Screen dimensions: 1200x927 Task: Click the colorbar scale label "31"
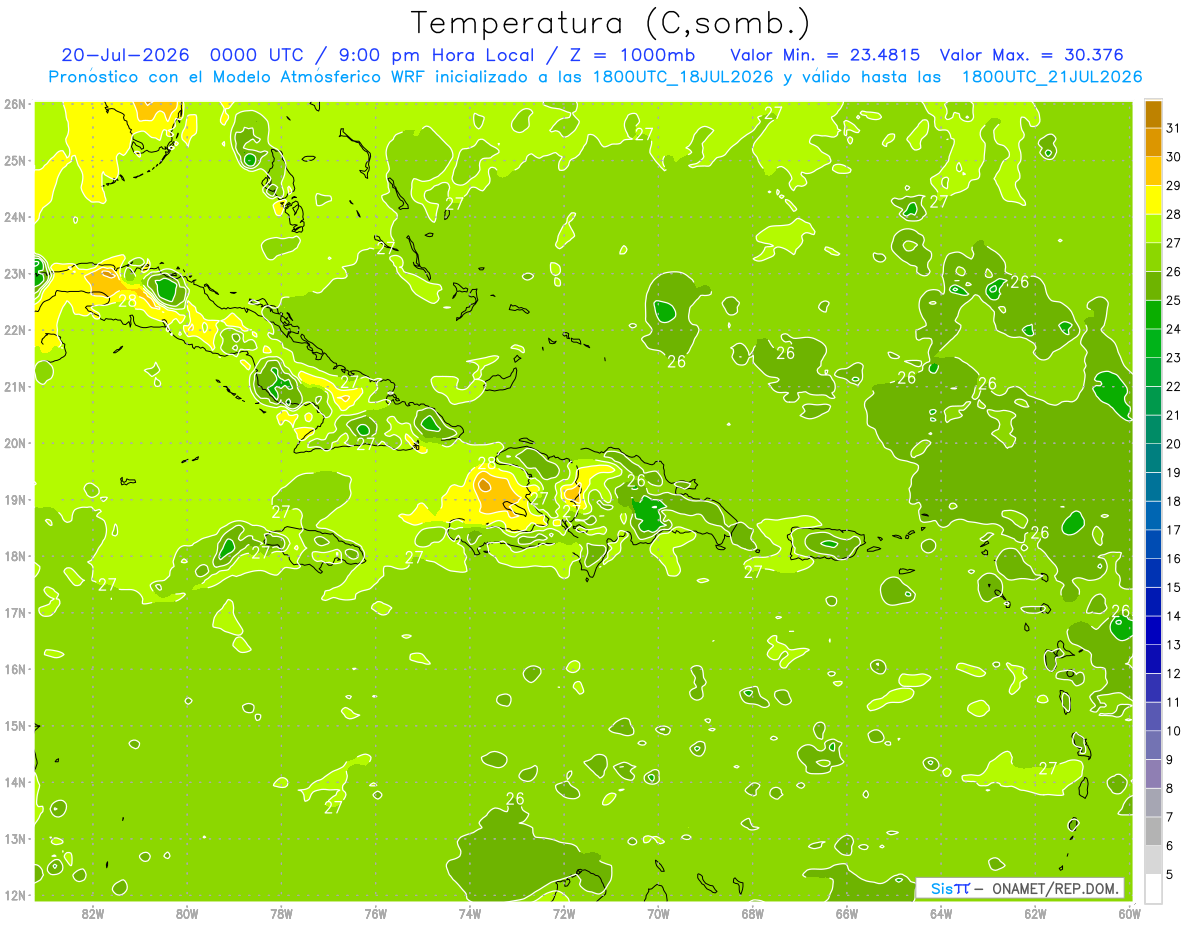1175,128
